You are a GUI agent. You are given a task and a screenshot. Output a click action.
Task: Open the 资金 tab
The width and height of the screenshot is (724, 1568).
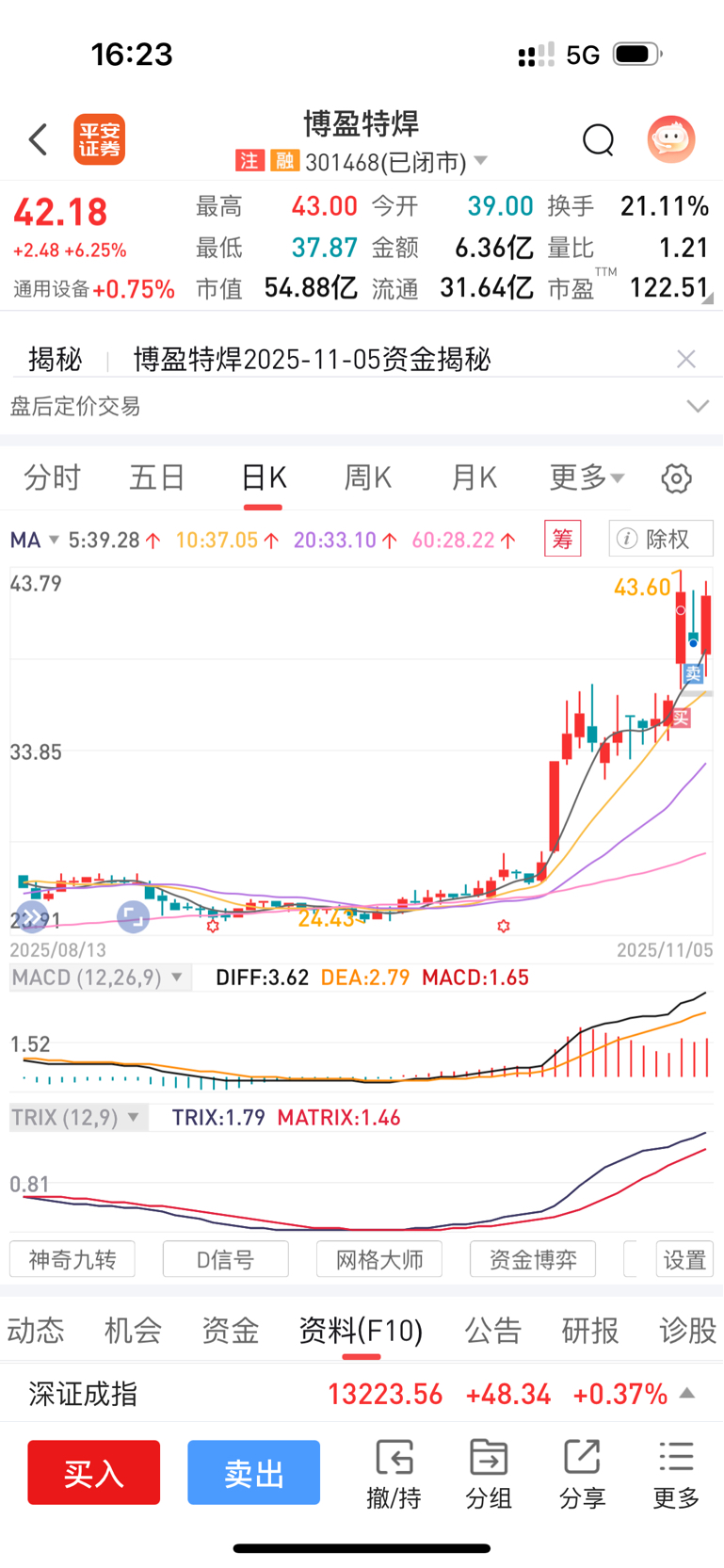pyautogui.click(x=231, y=1330)
